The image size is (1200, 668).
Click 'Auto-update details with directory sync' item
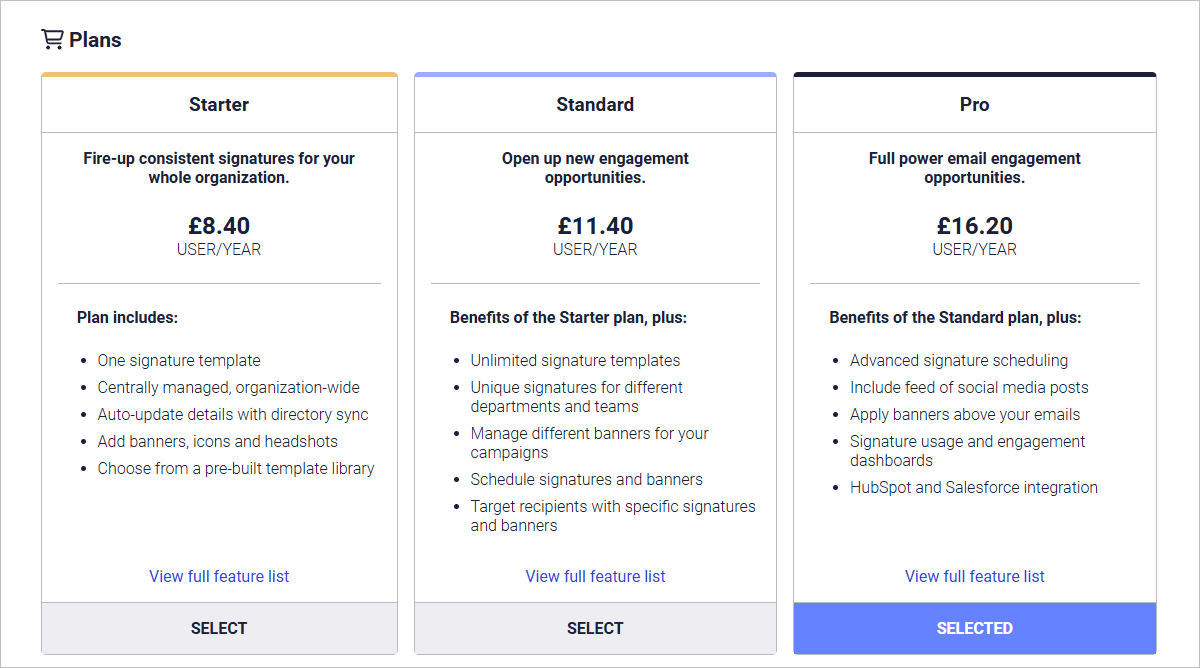coord(233,415)
